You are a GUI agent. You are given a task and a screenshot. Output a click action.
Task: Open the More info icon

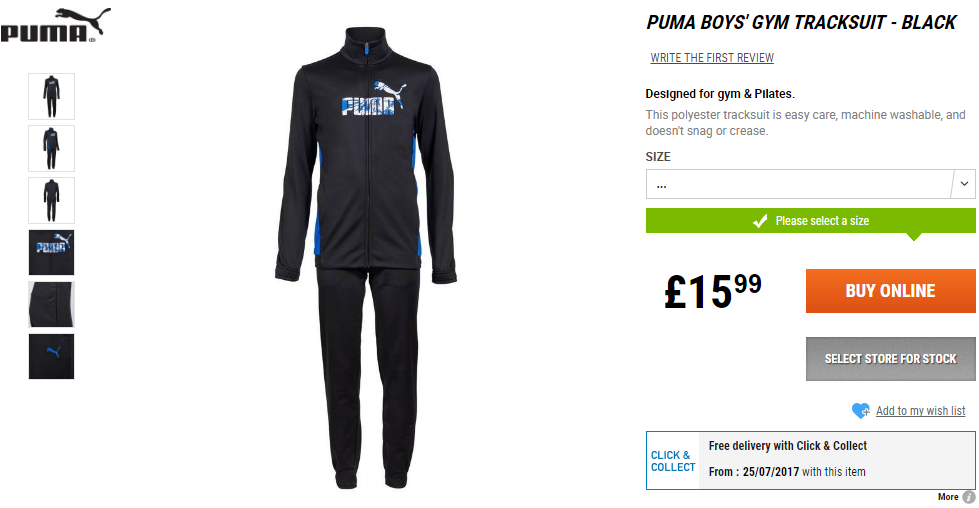[x=969, y=497]
